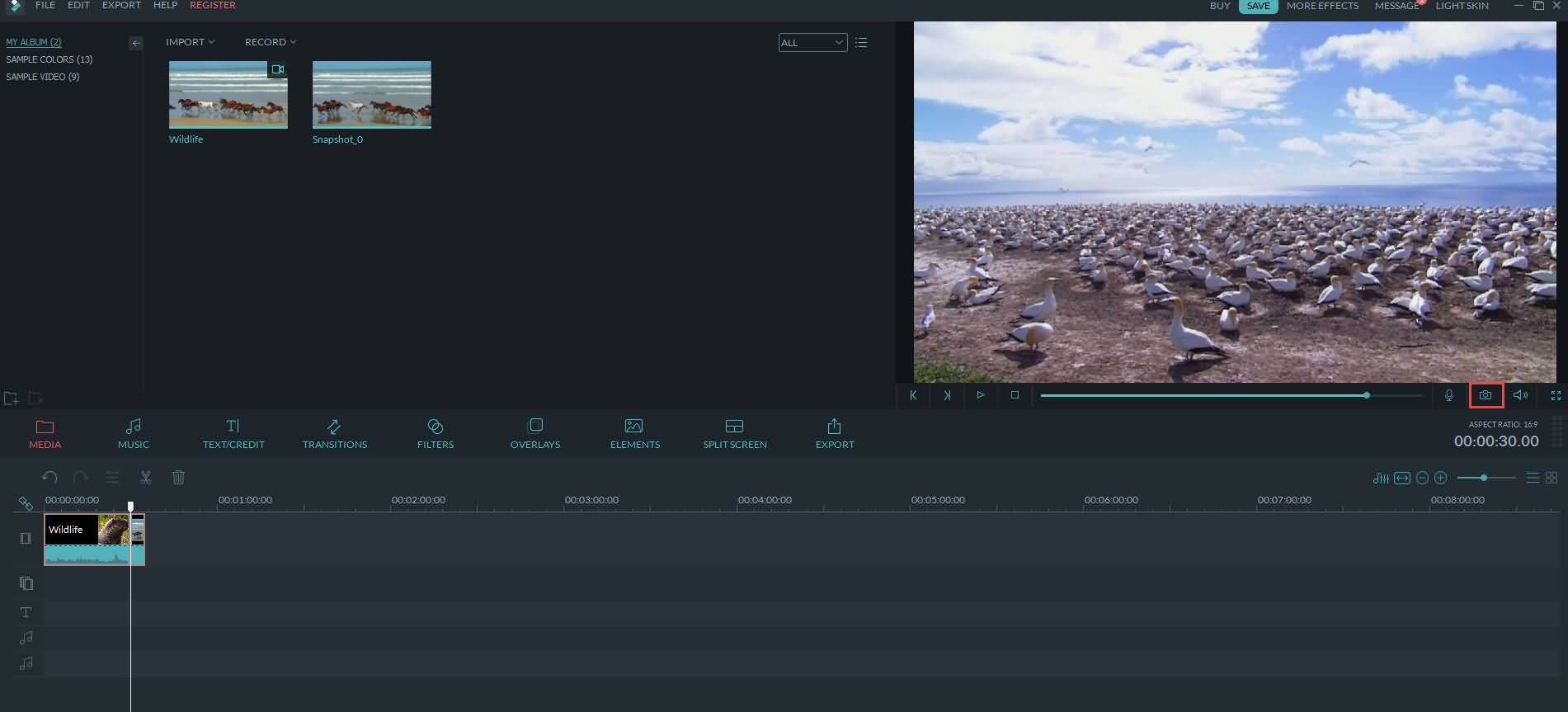Take a snapshot with the camera icon

tap(1486, 395)
